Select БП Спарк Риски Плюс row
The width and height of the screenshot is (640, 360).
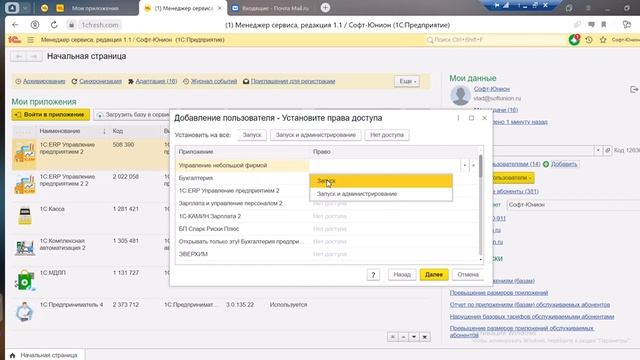click(x=327, y=229)
